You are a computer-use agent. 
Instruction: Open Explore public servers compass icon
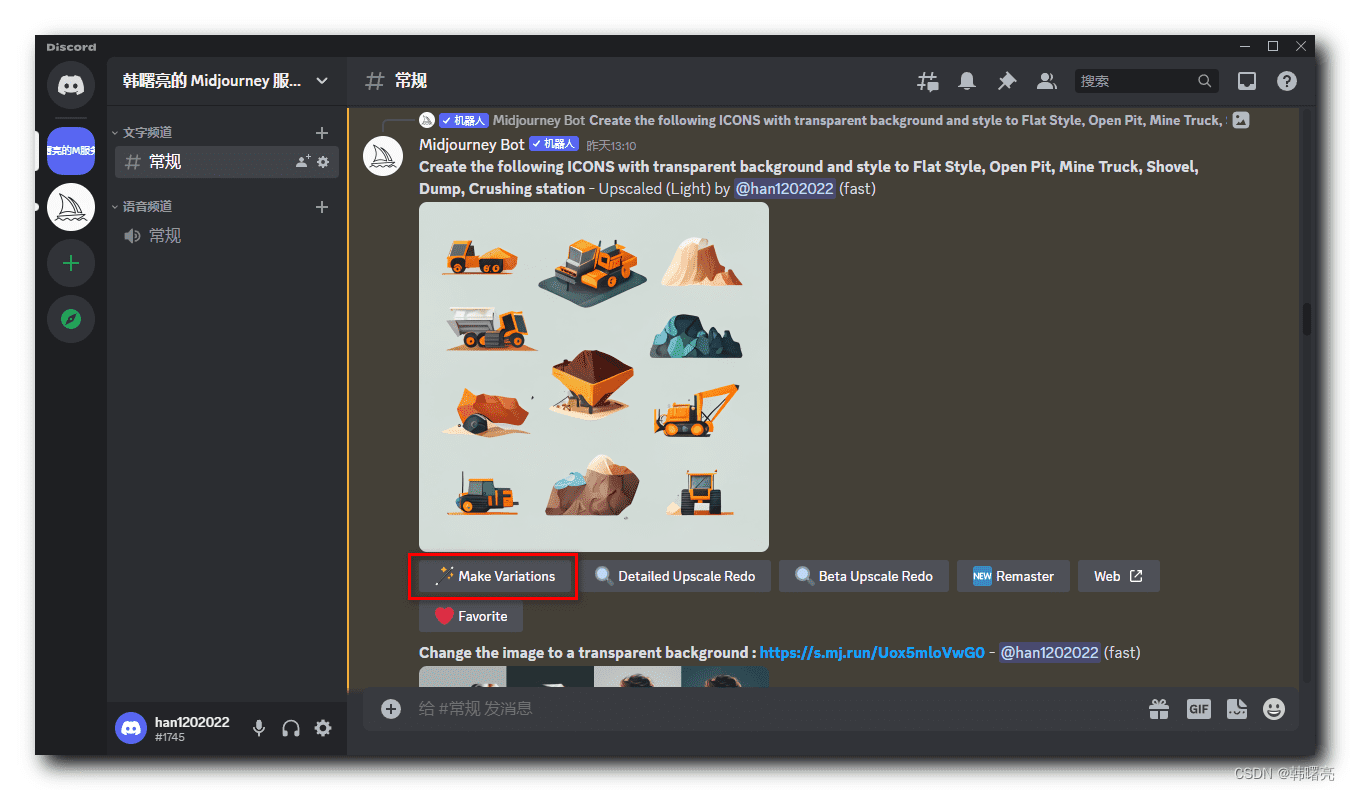click(x=71, y=319)
